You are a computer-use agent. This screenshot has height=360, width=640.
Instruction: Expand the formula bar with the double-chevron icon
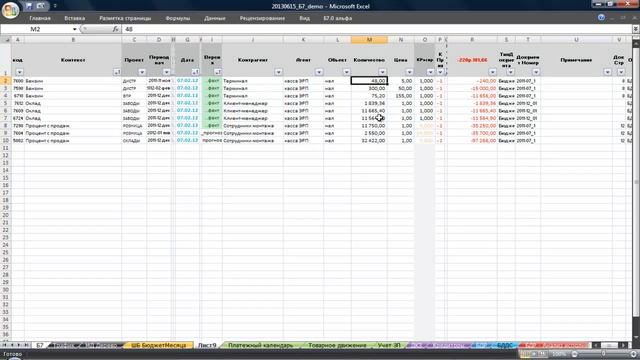(636, 29)
